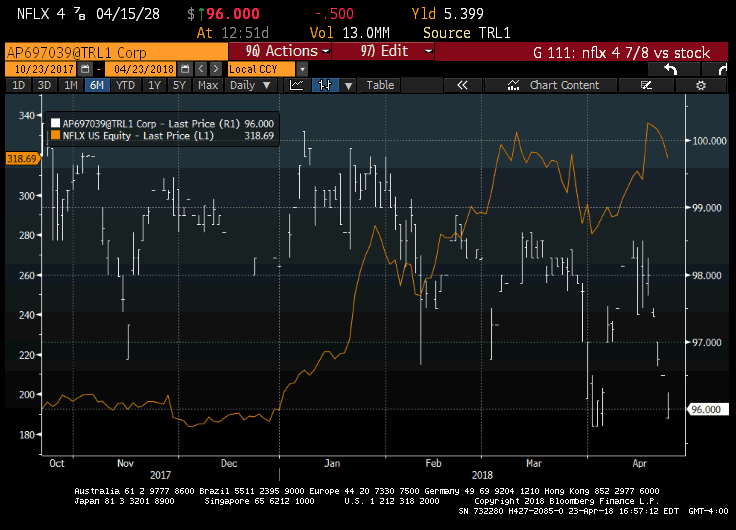Click the NFLX 4 7/8 04/15/28 bond name
This screenshot has height=530, width=736.
click(88, 14)
